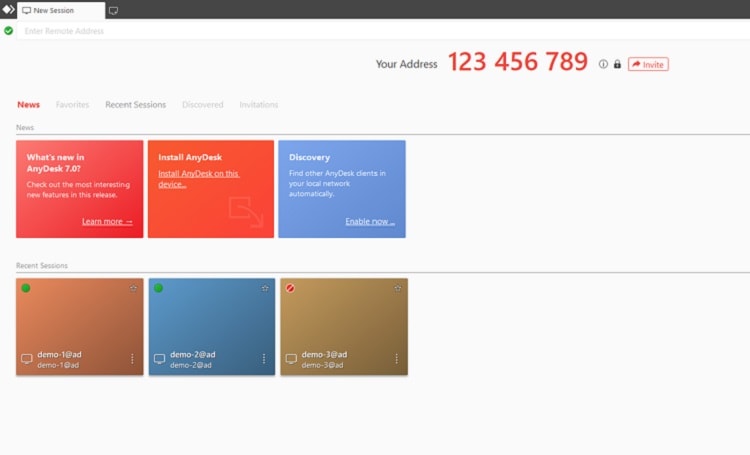Open the demo-3@ad session thumbnail
This screenshot has width=750, height=455.
[x=344, y=327]
